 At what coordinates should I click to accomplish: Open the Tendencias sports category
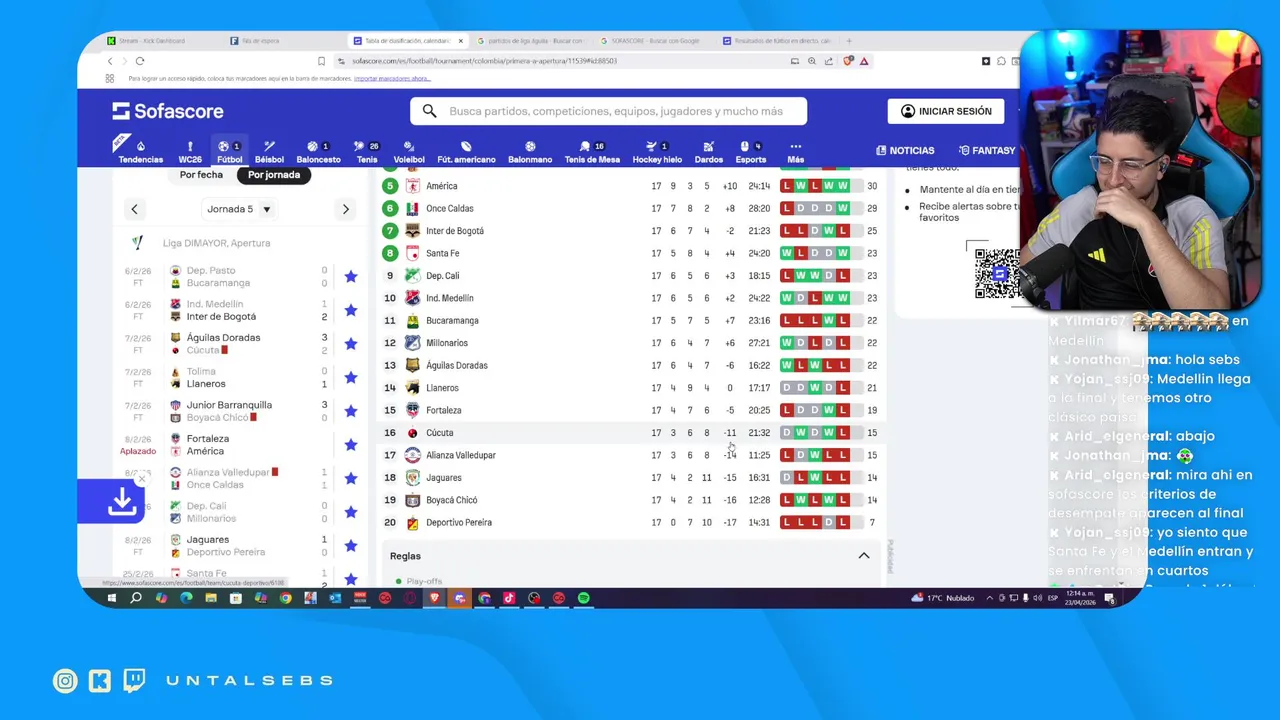(x=141, y=152)
